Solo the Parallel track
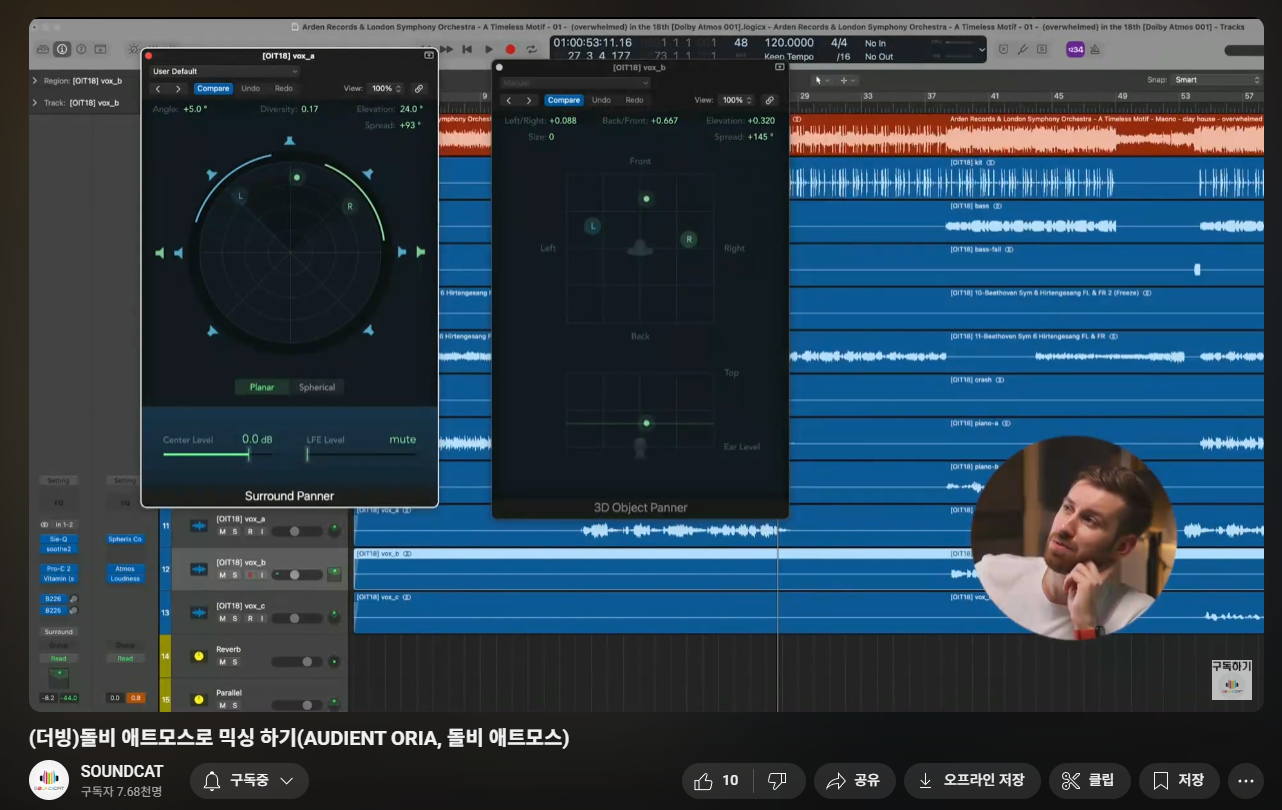This screenshot has height=810, width=1282. click(x=235, y=705)
